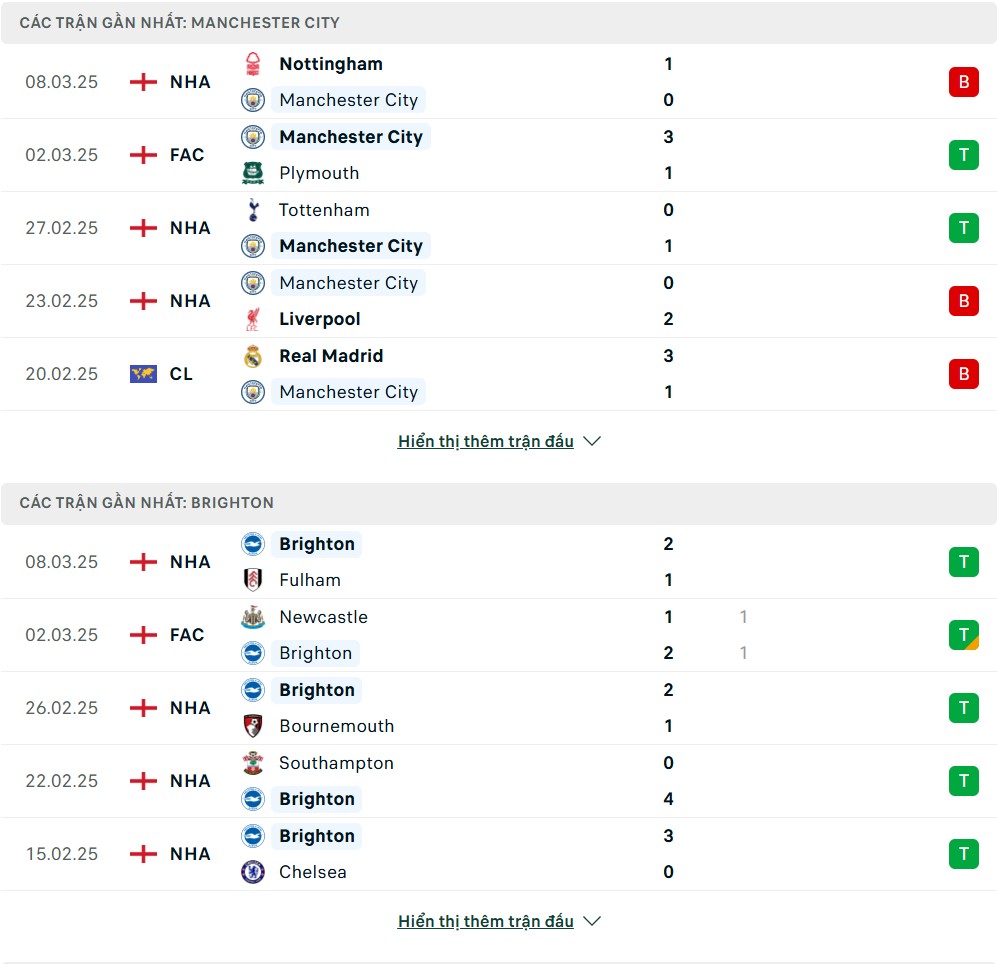The image size is (997, 964).
Task: Click the Chelsea club crest icon
Action: (x=252, y=872)
